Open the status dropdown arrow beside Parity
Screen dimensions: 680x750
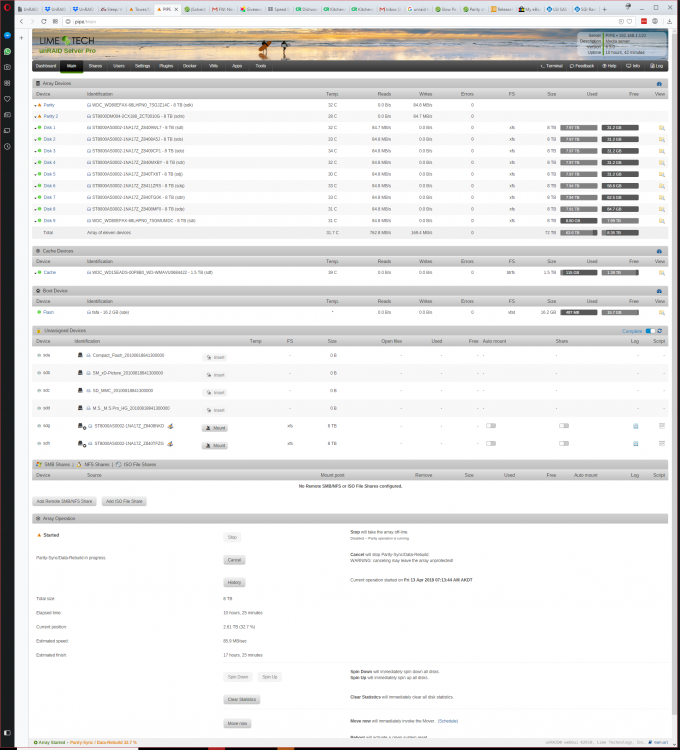[35, 105]
